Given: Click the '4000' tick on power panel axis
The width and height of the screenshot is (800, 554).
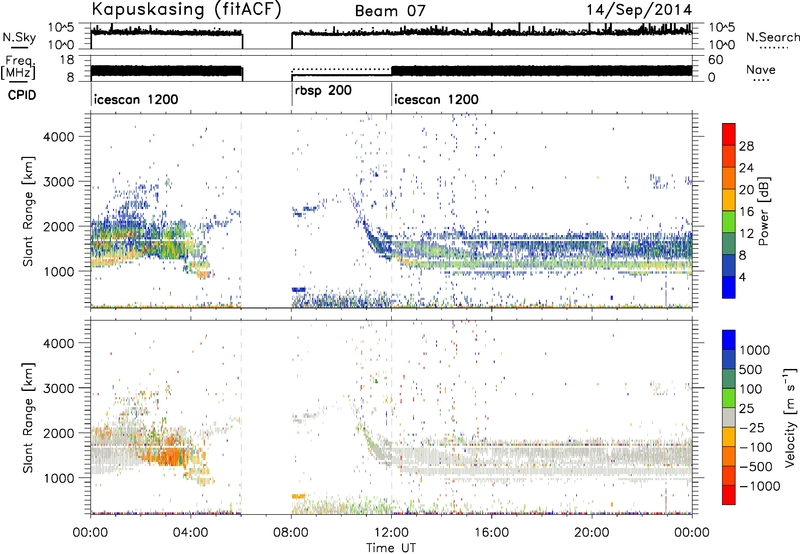Looking at the screenshot, I should [x=59, y=137].
